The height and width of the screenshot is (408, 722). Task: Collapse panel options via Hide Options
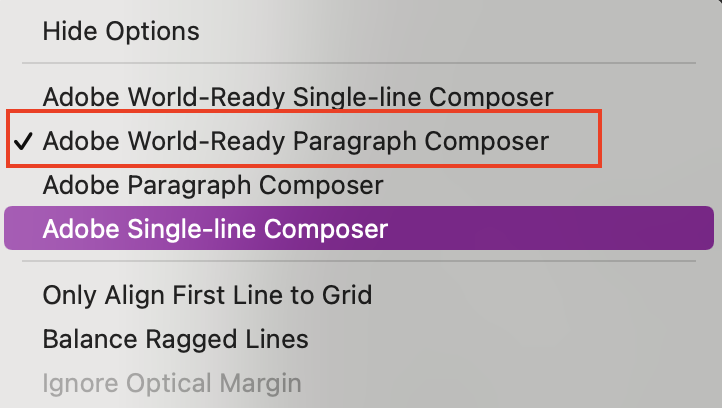pyautogui.click(x=121, y=31)
